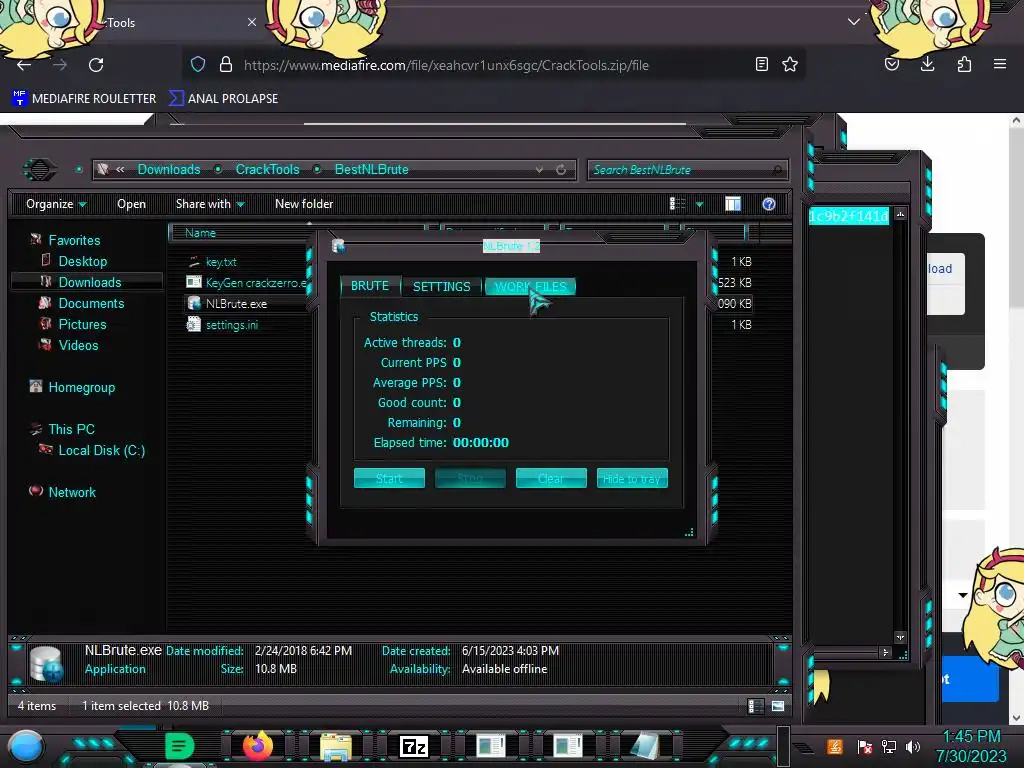Click the Search BestNLBrute field
Viewport: 1024px width, 768px height.
point(687,170)
